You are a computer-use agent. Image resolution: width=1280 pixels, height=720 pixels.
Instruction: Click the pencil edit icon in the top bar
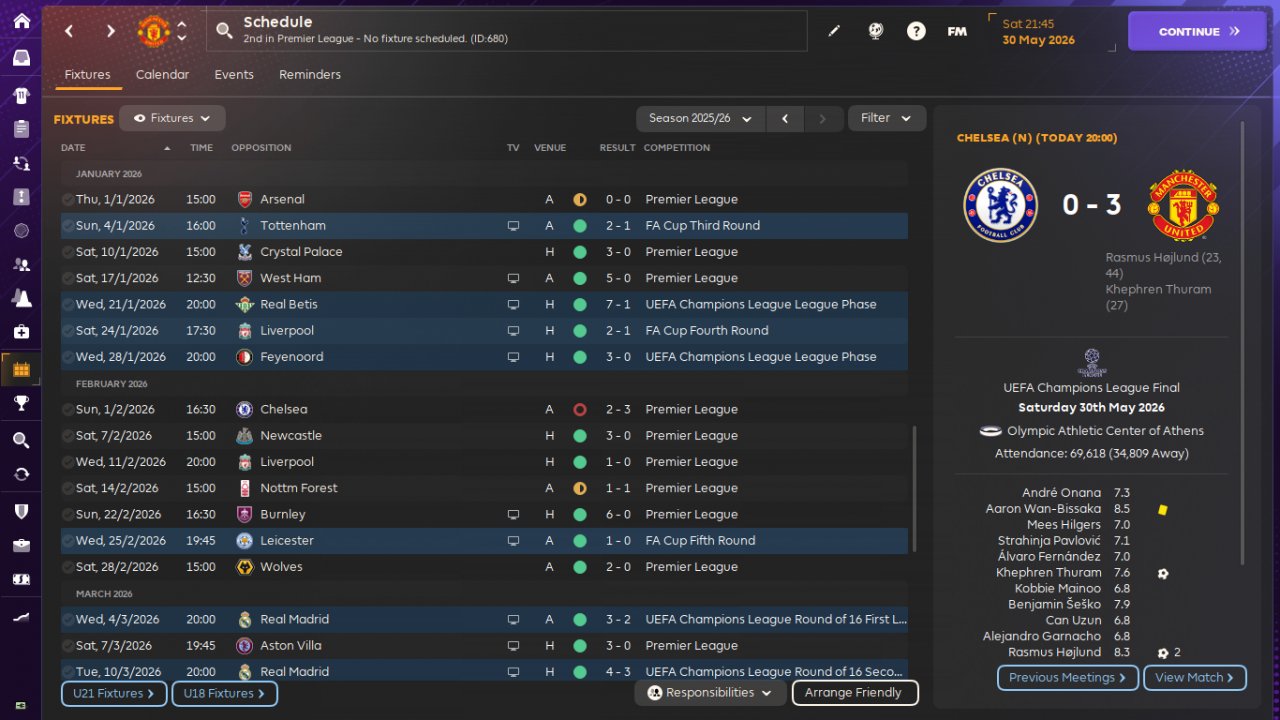pyautogui.click(x=834, y=31)
